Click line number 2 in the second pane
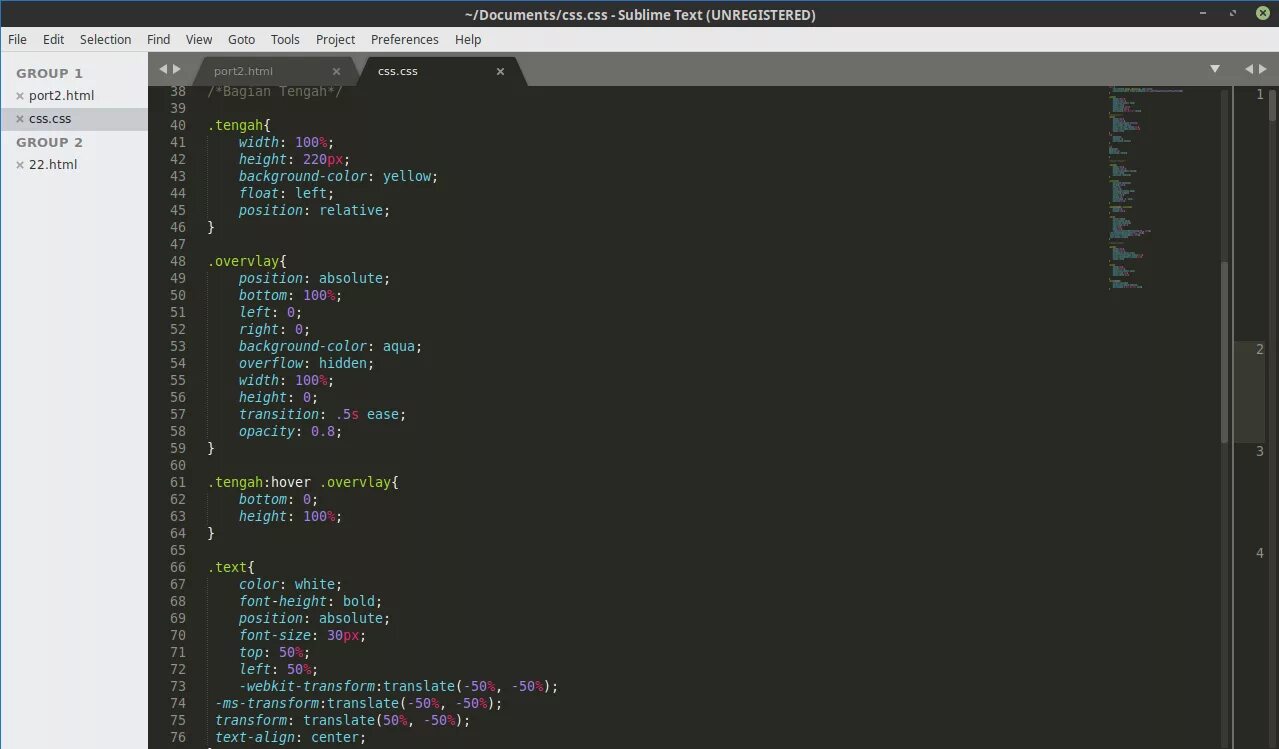Screen dimensions: 1279x749 tap(1260, 349)
